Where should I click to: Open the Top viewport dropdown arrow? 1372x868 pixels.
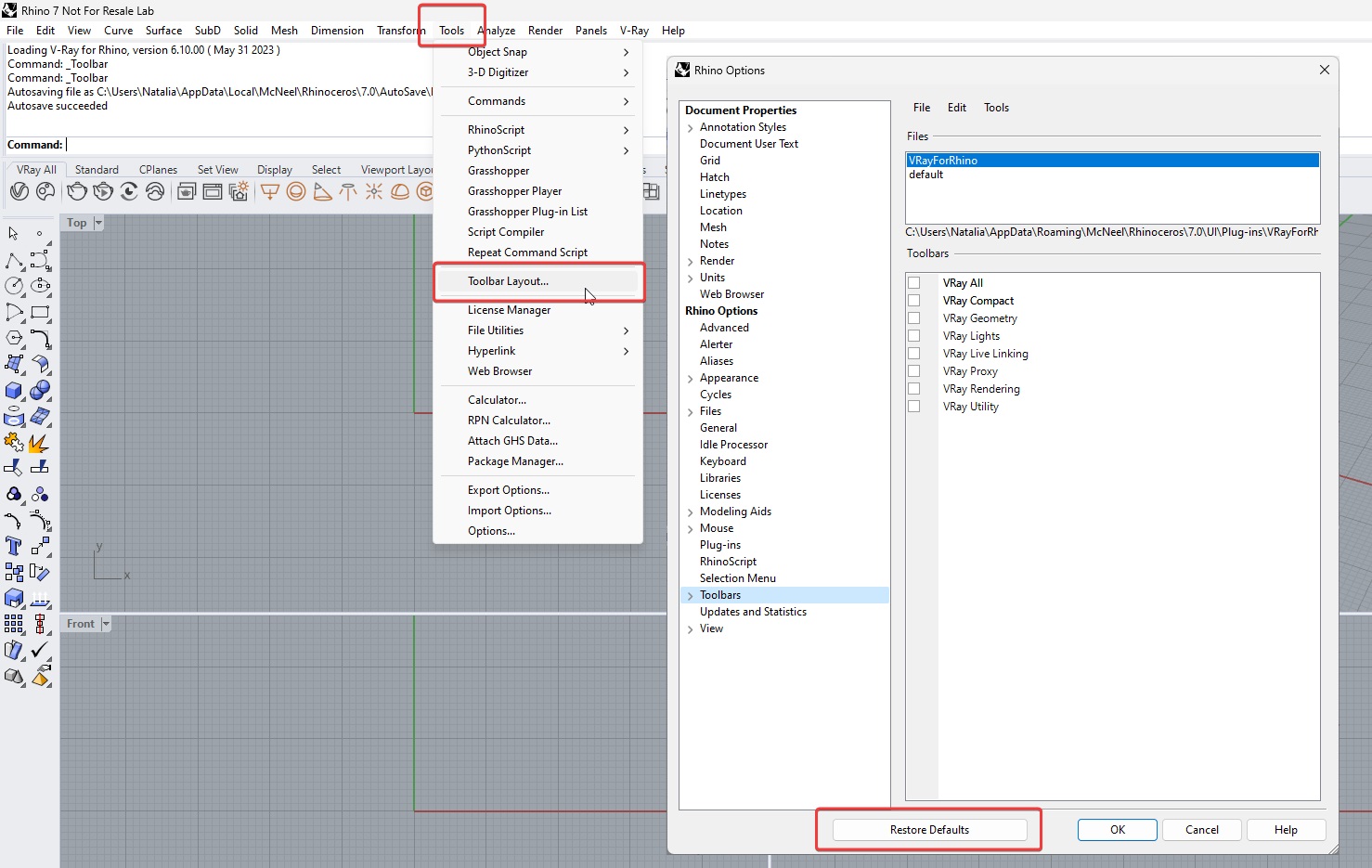pos(98,223)
